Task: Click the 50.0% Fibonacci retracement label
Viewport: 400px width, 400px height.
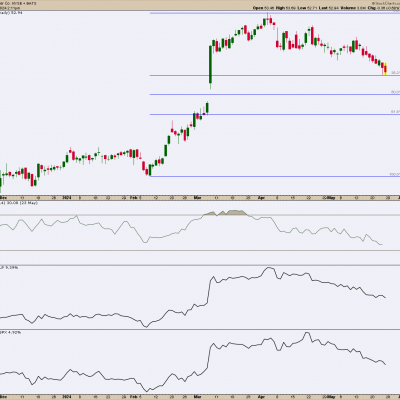Action: point(395,92)
